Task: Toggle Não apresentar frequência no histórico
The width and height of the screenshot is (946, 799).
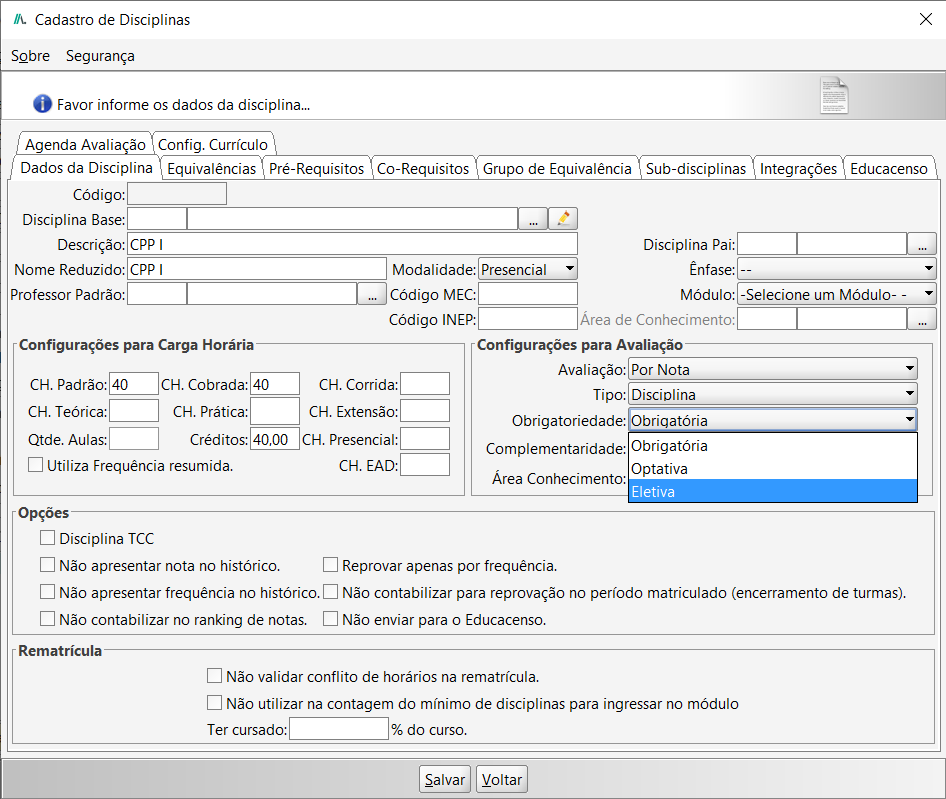Action: pyautogui.click(x=48, y=592)
